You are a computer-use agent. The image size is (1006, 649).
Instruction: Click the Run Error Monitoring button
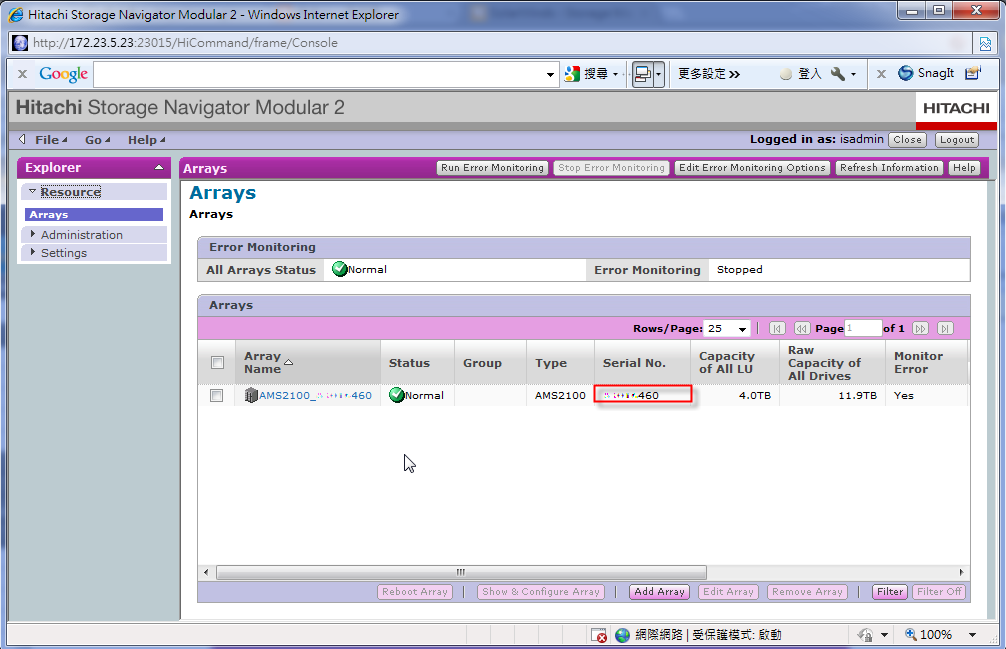pos(493,168)
